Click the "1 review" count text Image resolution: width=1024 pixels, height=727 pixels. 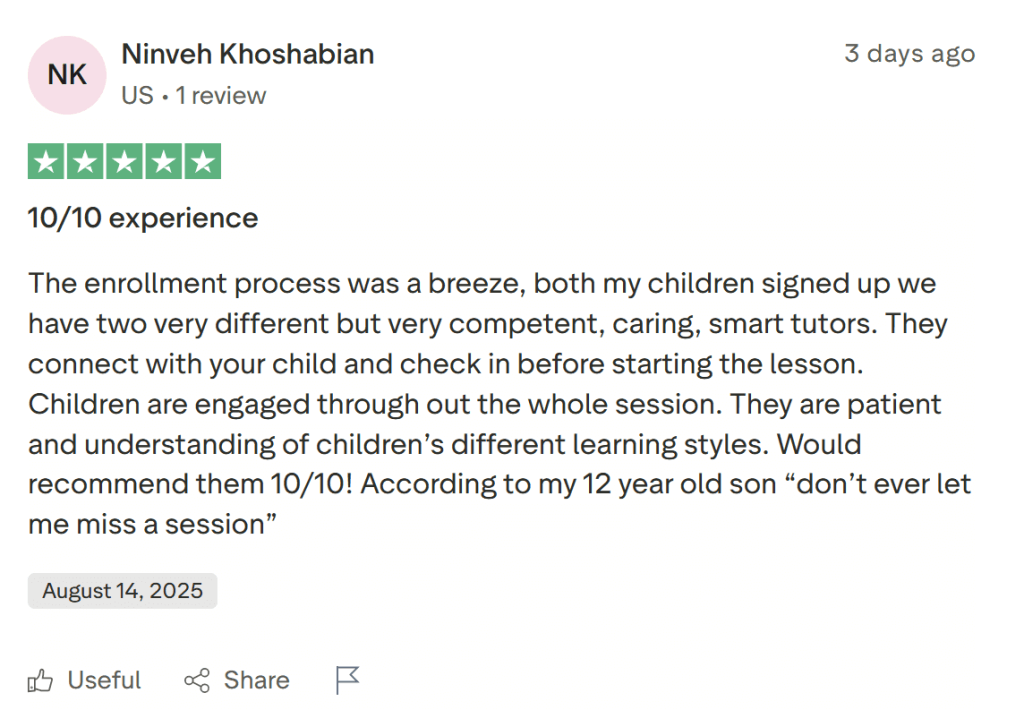221,96
